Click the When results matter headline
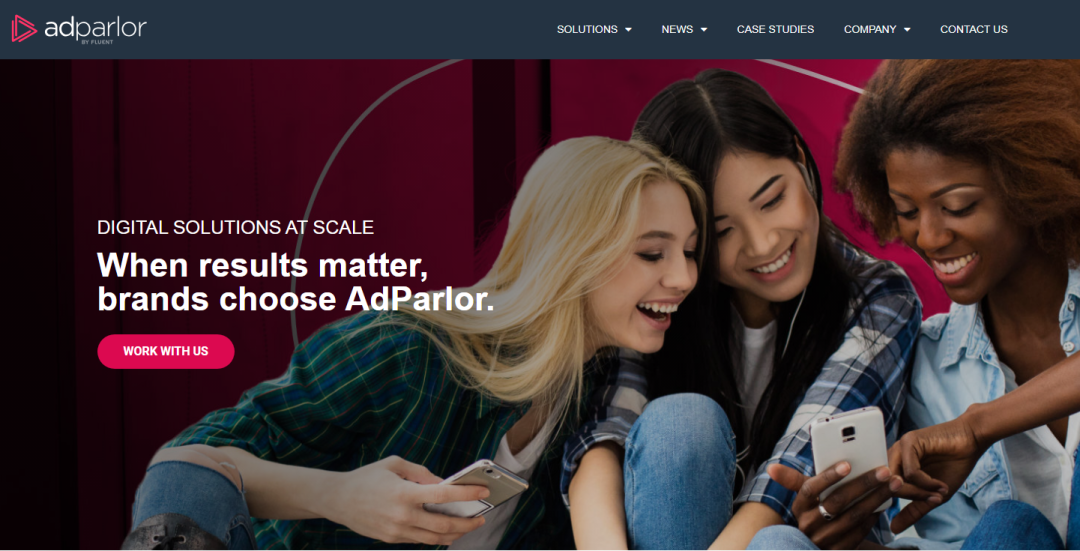Screen dimensions: 1080x551 point(296,282)
